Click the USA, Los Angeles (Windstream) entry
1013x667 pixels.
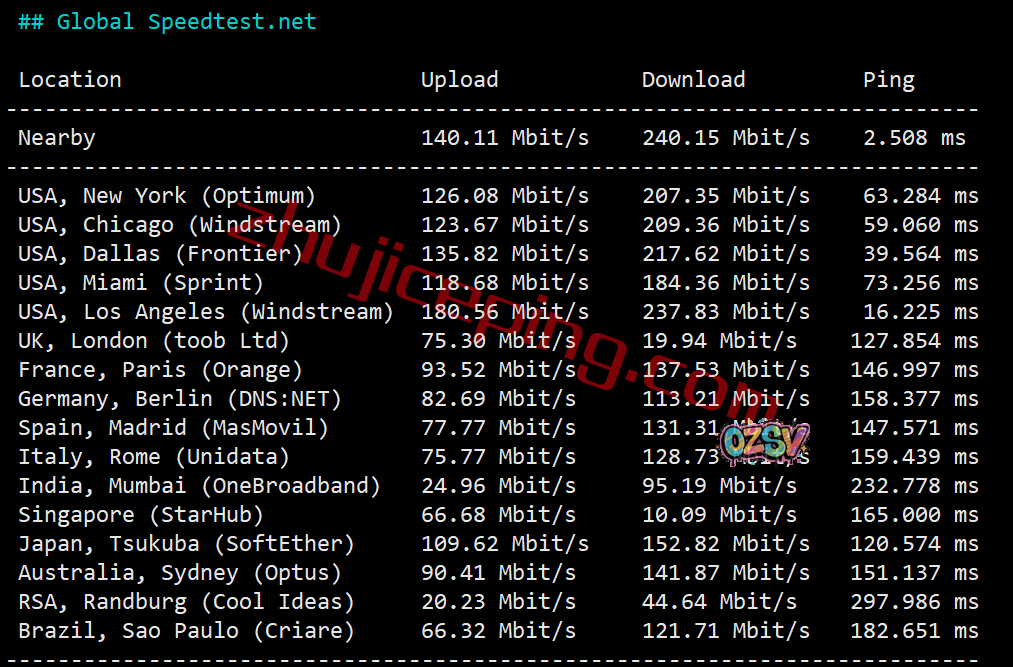click(205, 312)
